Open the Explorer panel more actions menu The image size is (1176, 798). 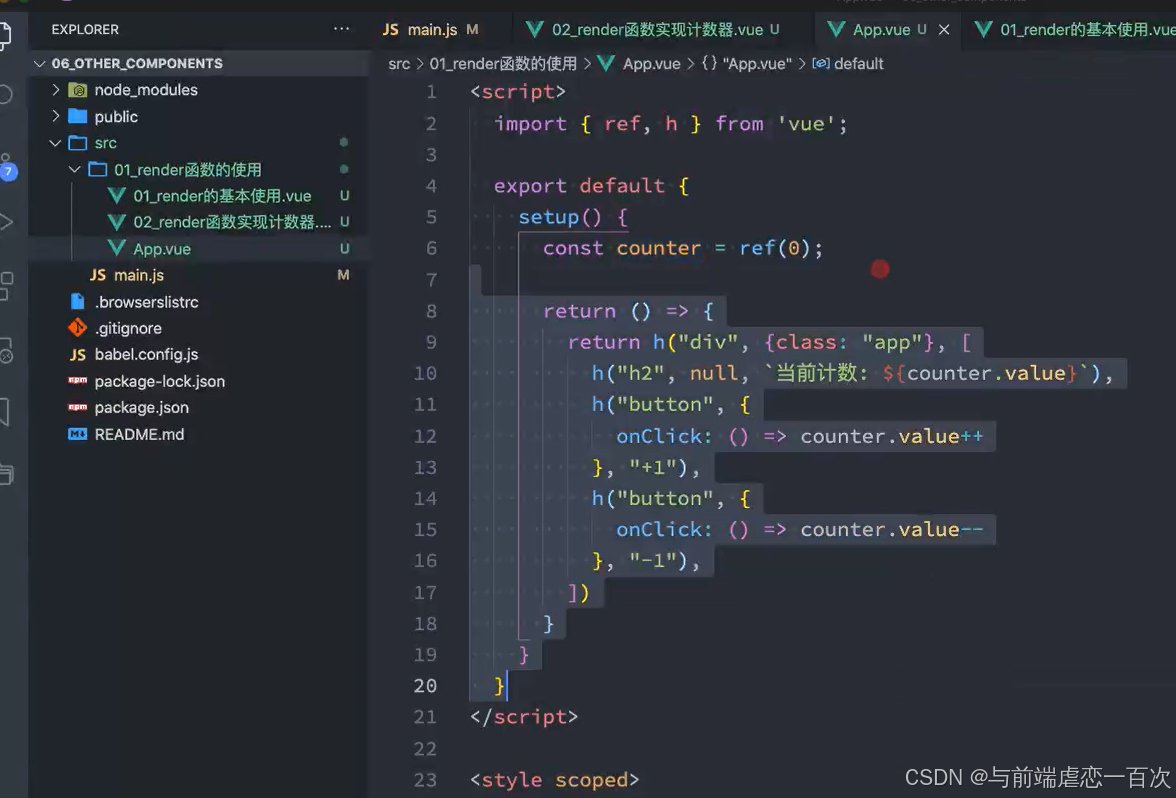pos(341,29)
